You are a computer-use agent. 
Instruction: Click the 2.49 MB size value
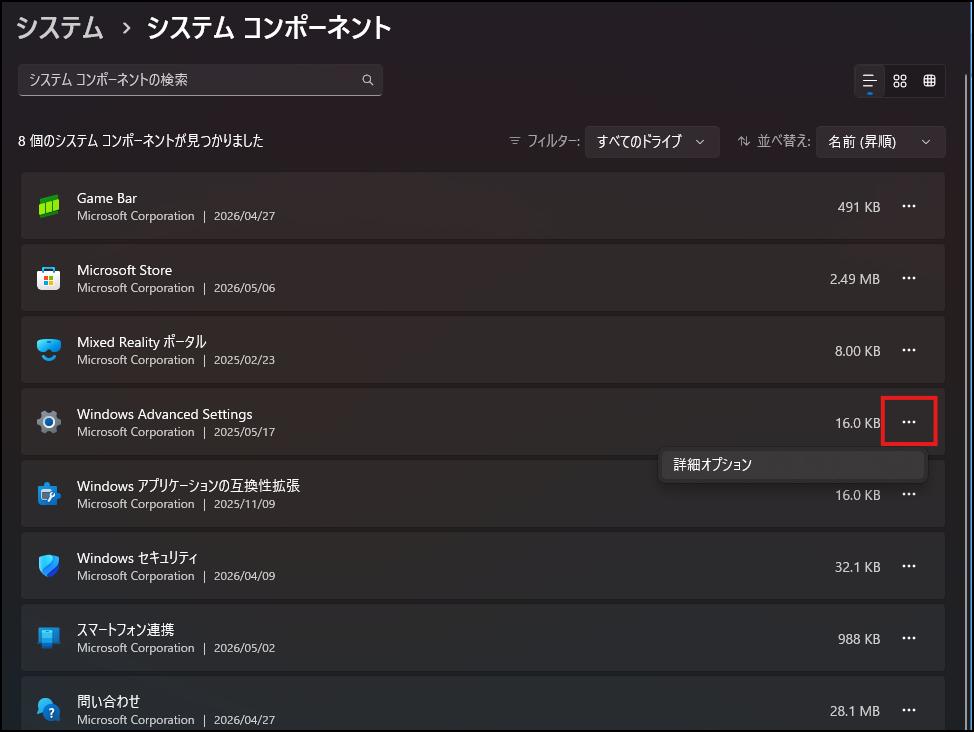tap(855, 279)
